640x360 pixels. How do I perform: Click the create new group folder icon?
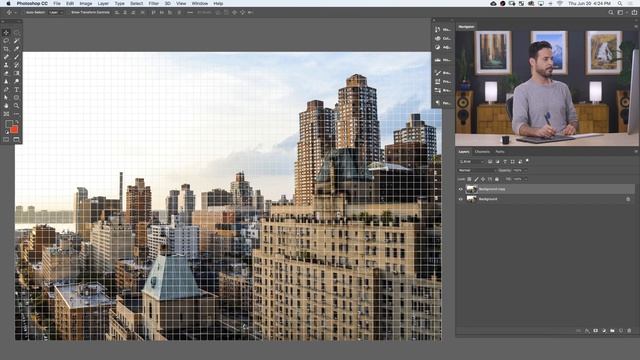click(612, 331)
